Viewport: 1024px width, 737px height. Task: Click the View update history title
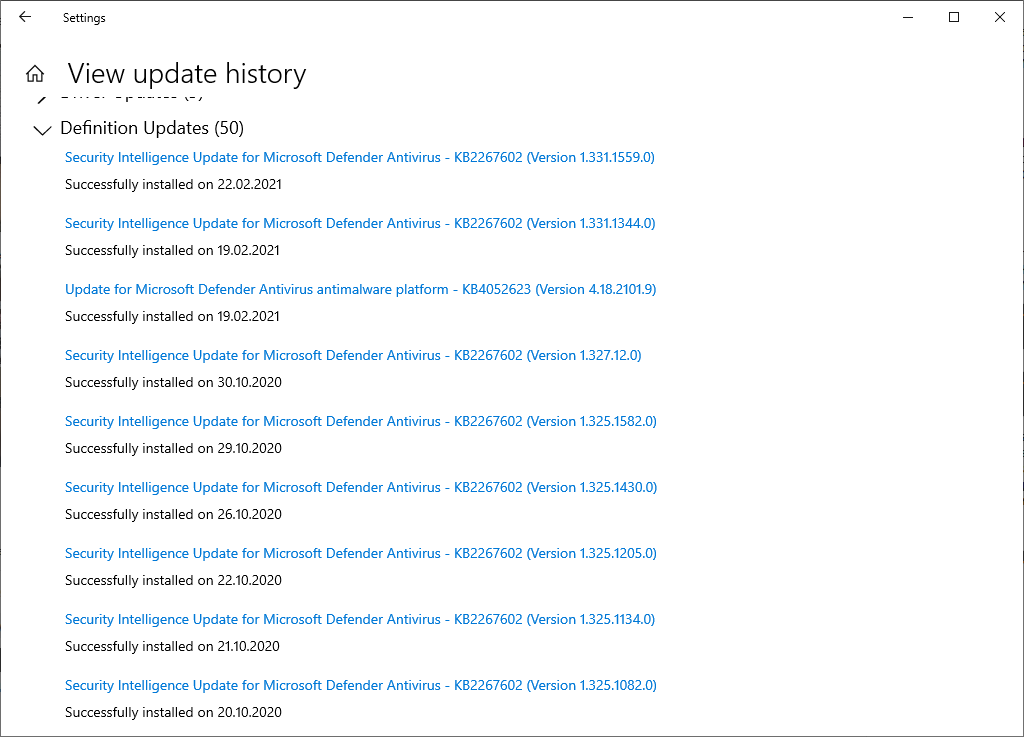(x=187, y=74)
